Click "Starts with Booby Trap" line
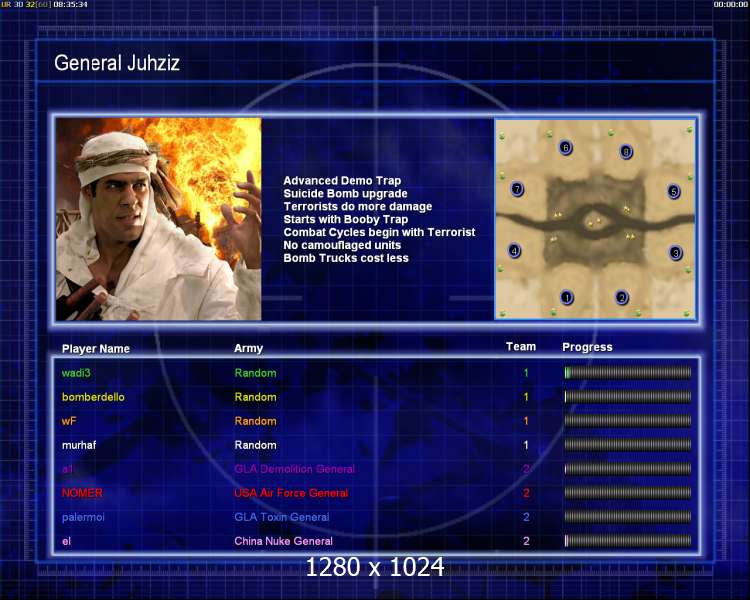This screenshot has width=750, height=600. pyautogui.click(x=346, y=220)
